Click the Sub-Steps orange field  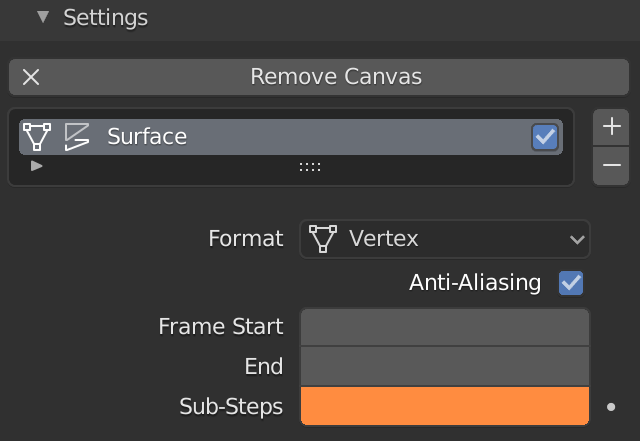[x=444, y=407]
